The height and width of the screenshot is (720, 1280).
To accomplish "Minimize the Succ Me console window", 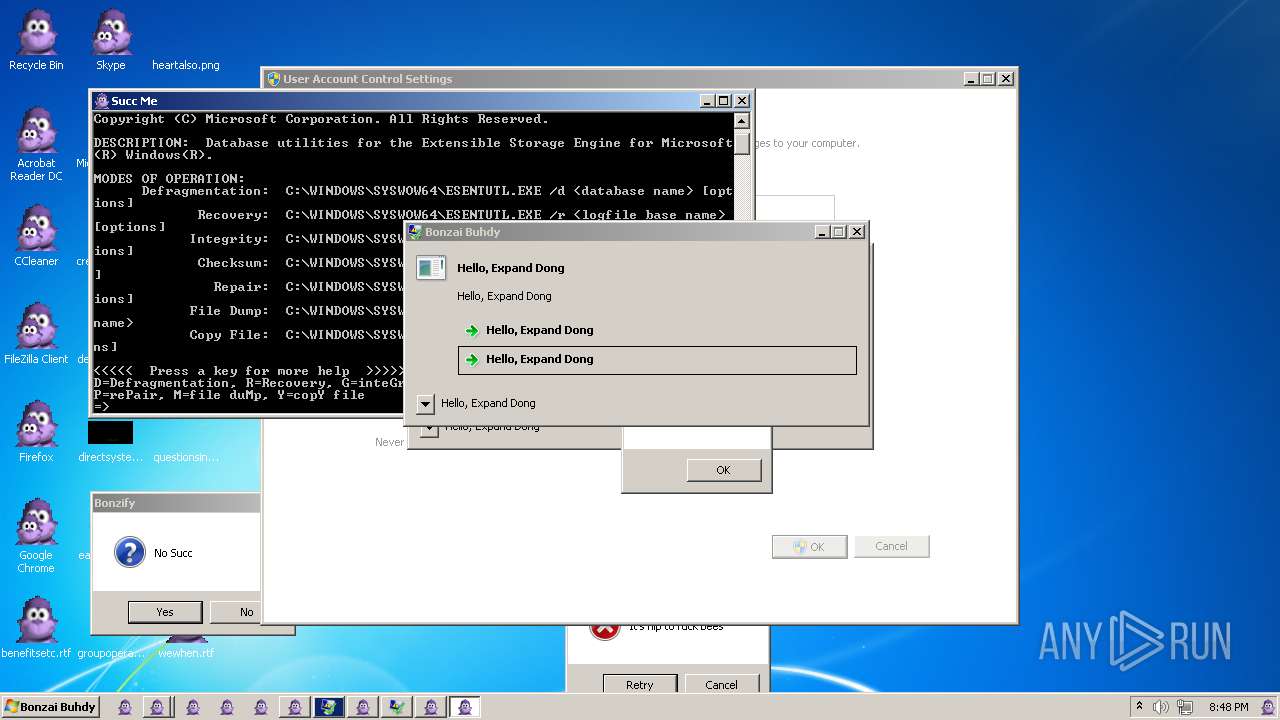I will [708, 101].
